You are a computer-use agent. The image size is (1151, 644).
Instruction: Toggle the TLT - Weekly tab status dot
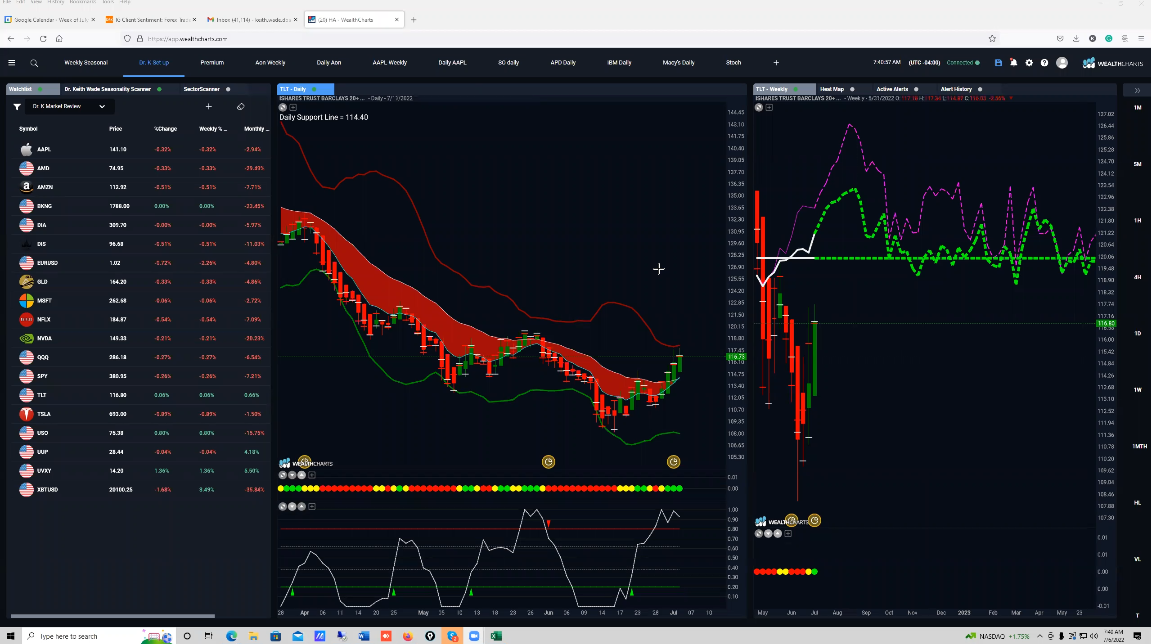796,90
